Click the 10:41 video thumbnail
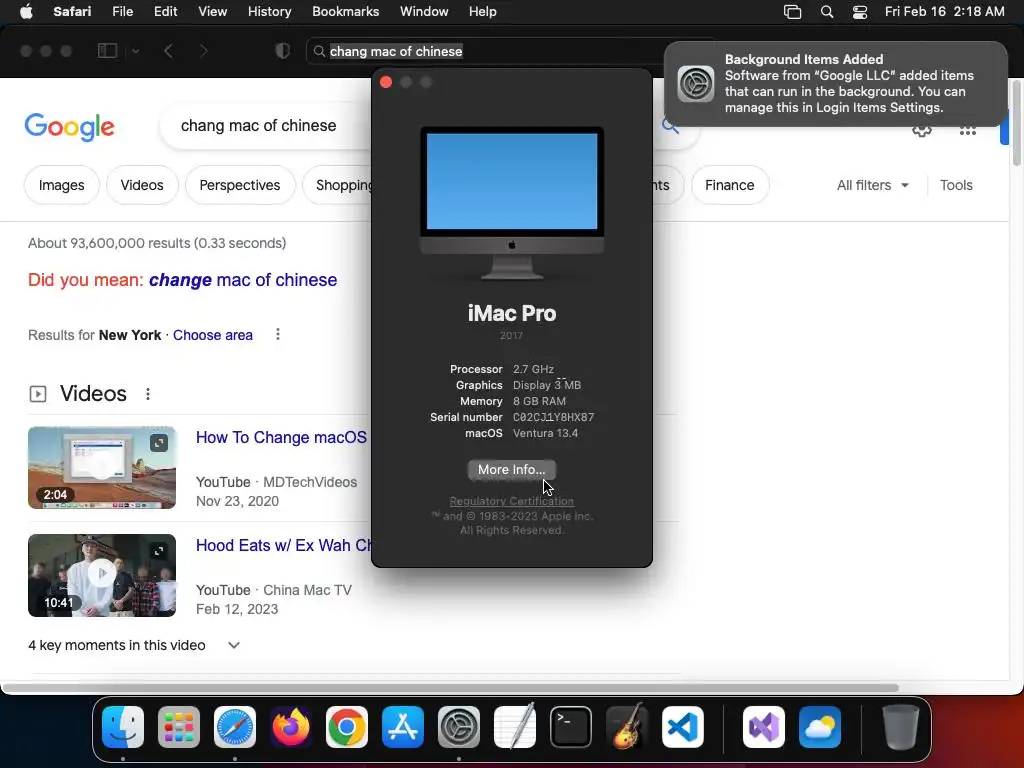 coord(102,575)
